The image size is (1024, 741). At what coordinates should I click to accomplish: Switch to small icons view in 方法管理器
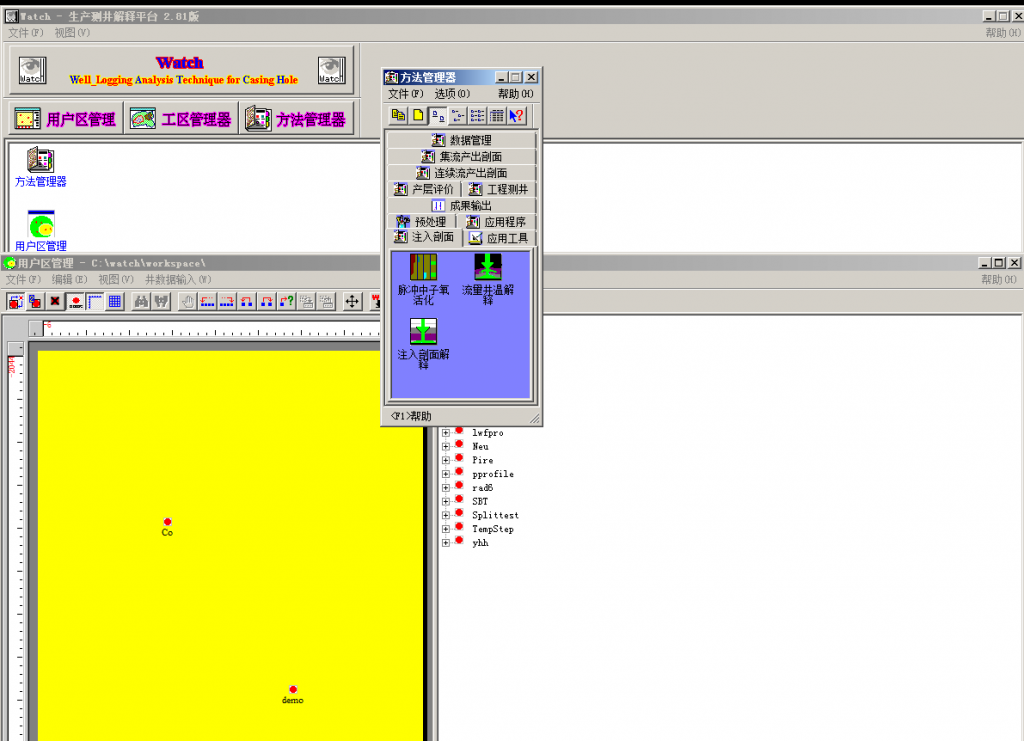click(458, 116)
